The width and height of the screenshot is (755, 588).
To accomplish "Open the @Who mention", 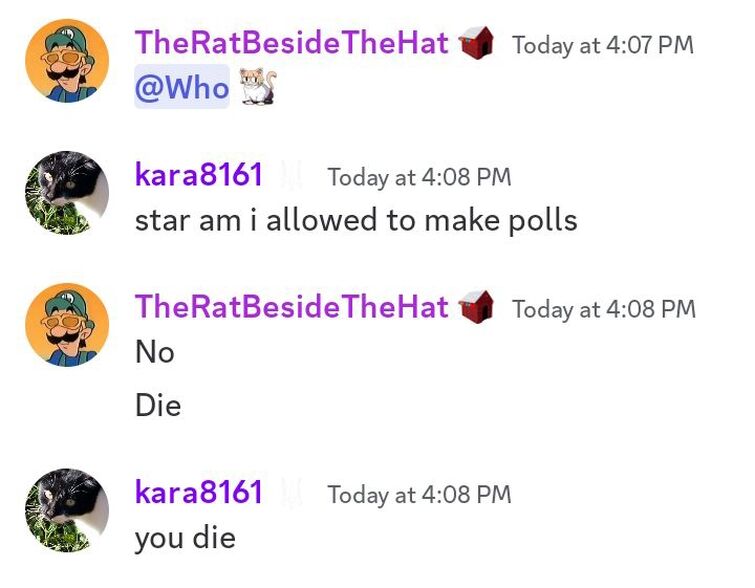I will (182, 87).
